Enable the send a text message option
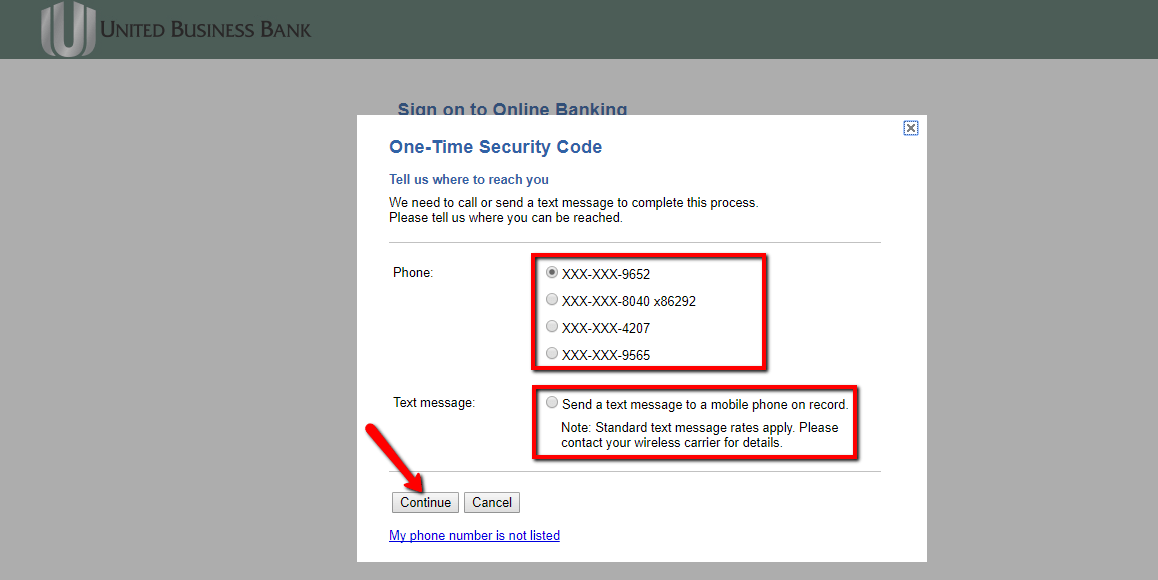 click(x=552, y=402)
